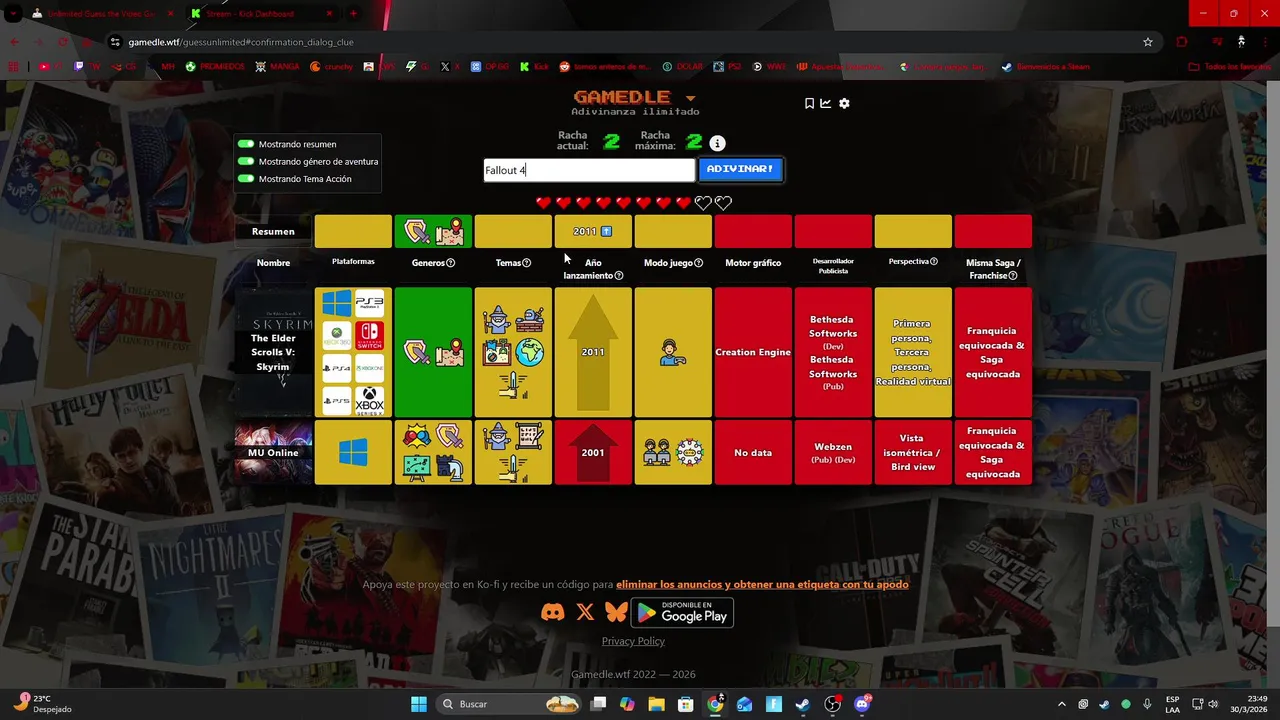The height and width of the screenshot is (720, 1280).
Task: Open the X social link icon
Action: click(585, 612)
